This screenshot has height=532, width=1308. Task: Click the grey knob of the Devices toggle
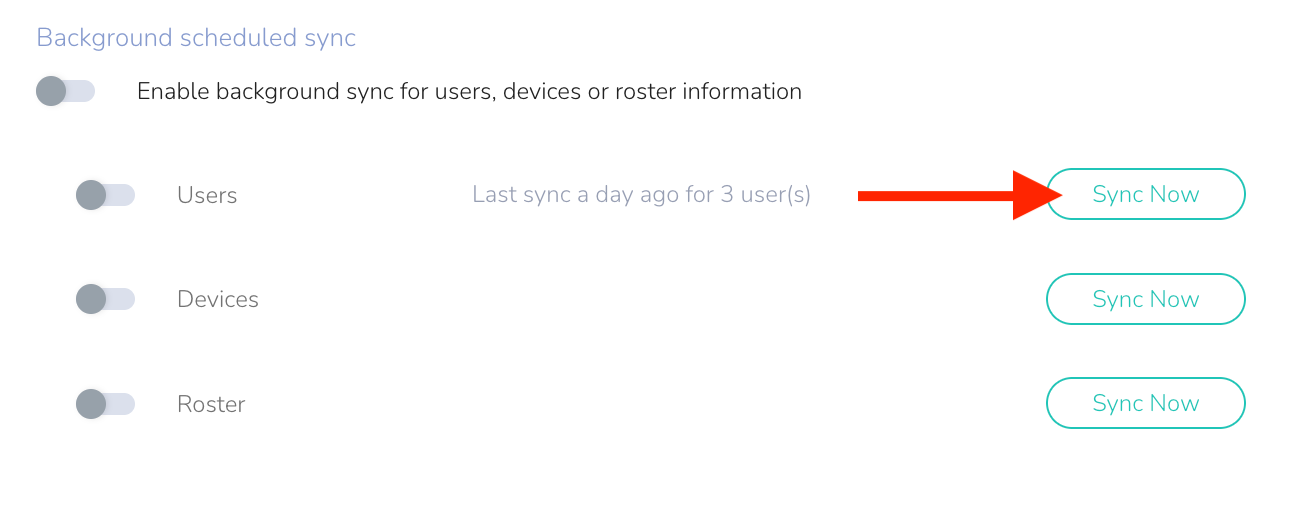pyautogui.click(x=91, y=299)
